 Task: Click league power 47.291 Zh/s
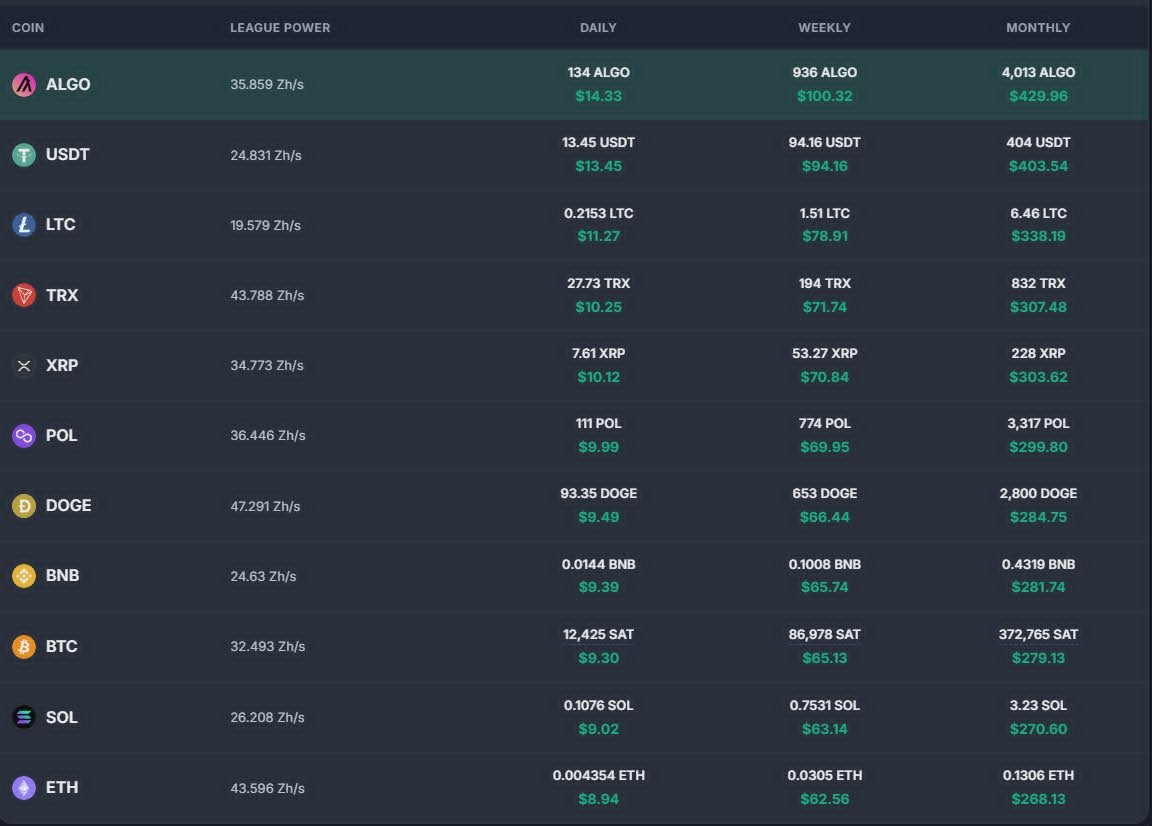(265, 506)
